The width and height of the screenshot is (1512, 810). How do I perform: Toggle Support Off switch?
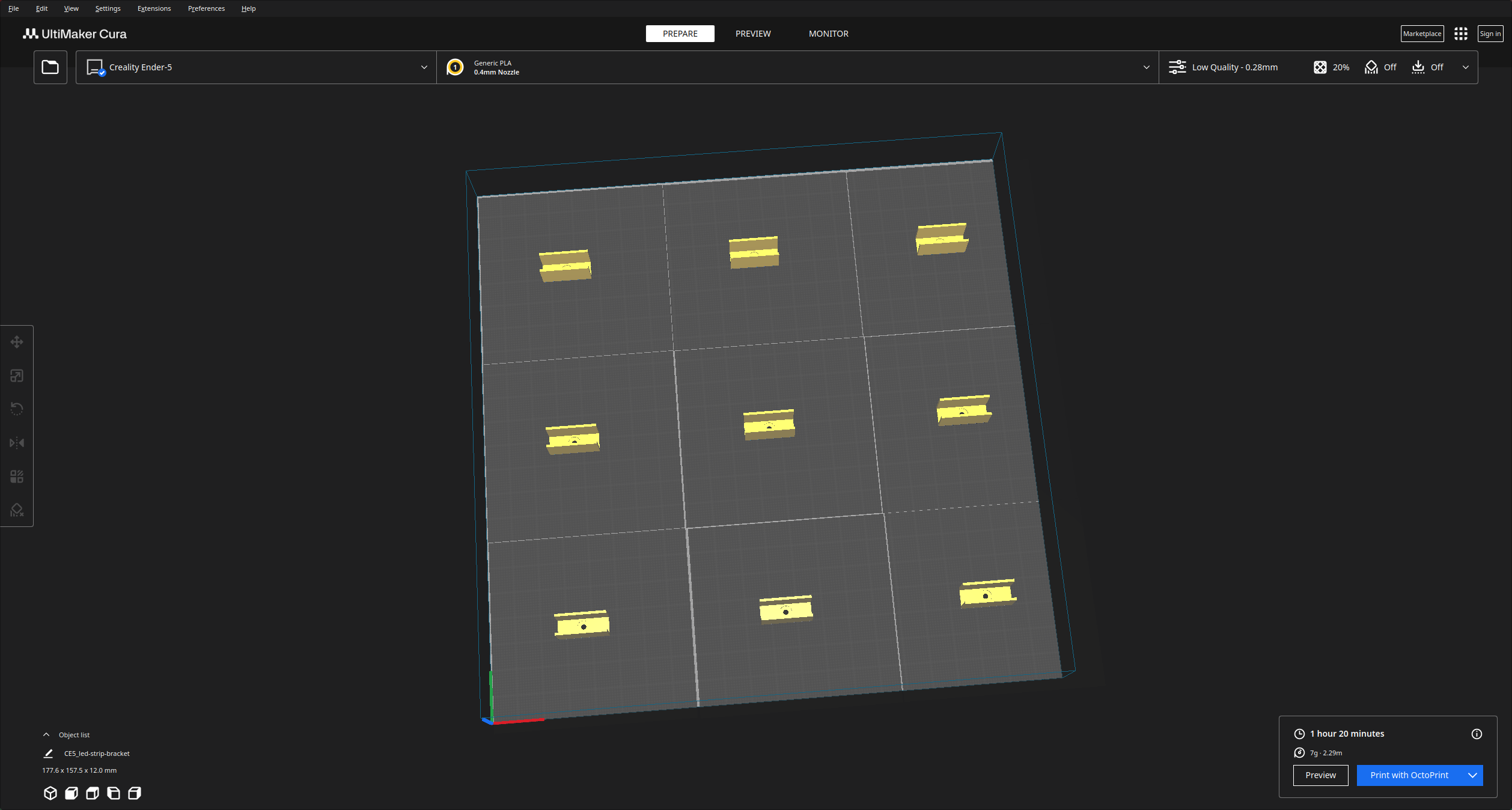1391,67
